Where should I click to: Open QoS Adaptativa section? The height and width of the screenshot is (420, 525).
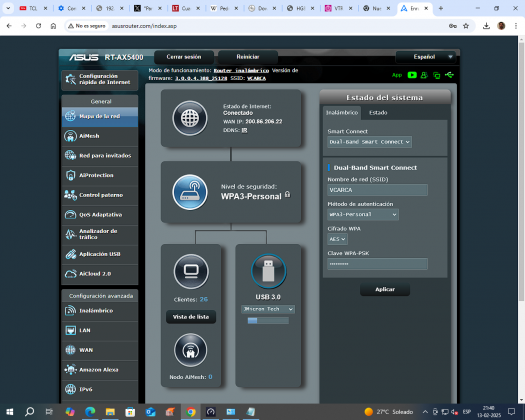100,215
